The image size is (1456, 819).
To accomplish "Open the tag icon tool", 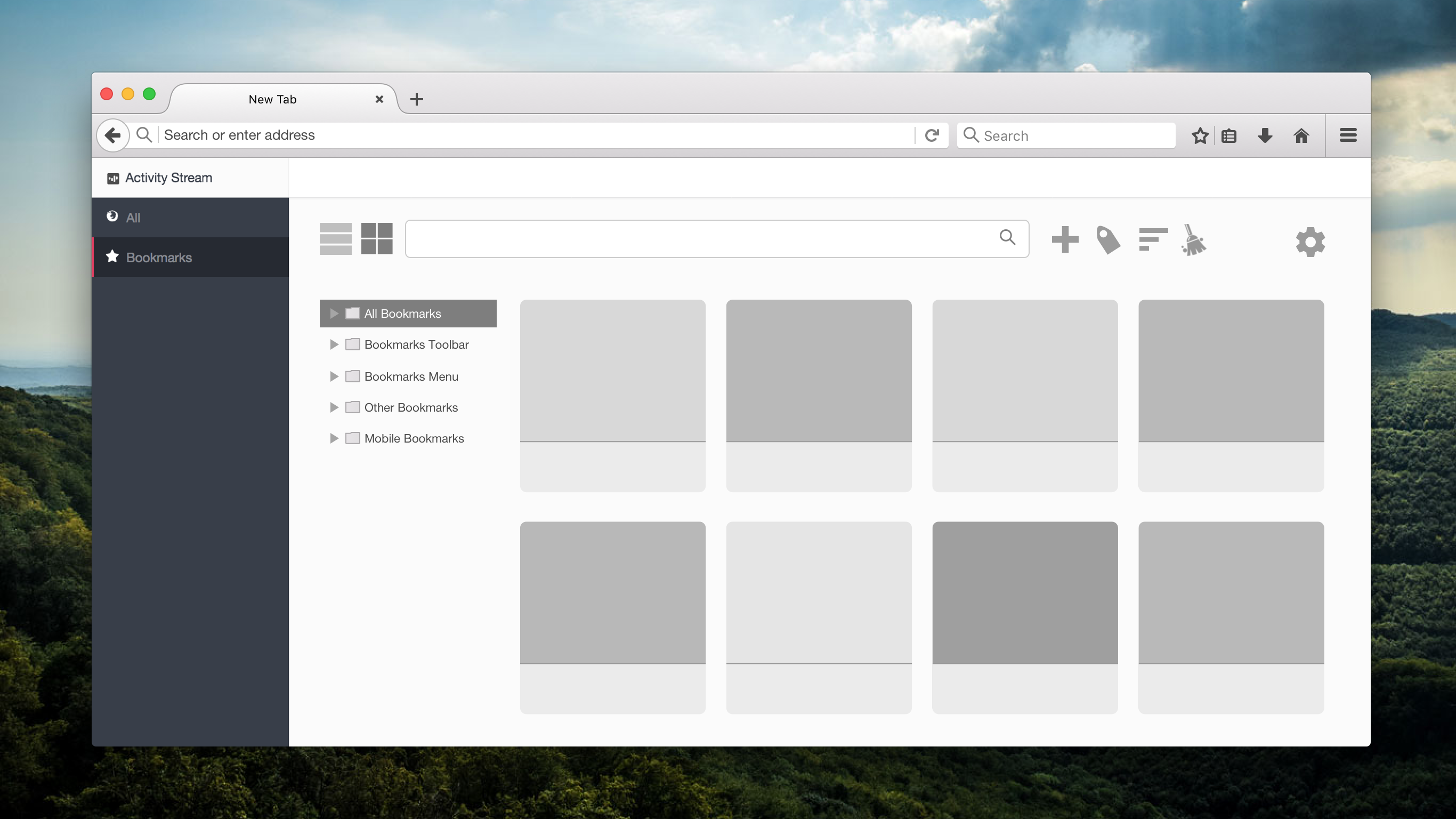I will 1108,240.
